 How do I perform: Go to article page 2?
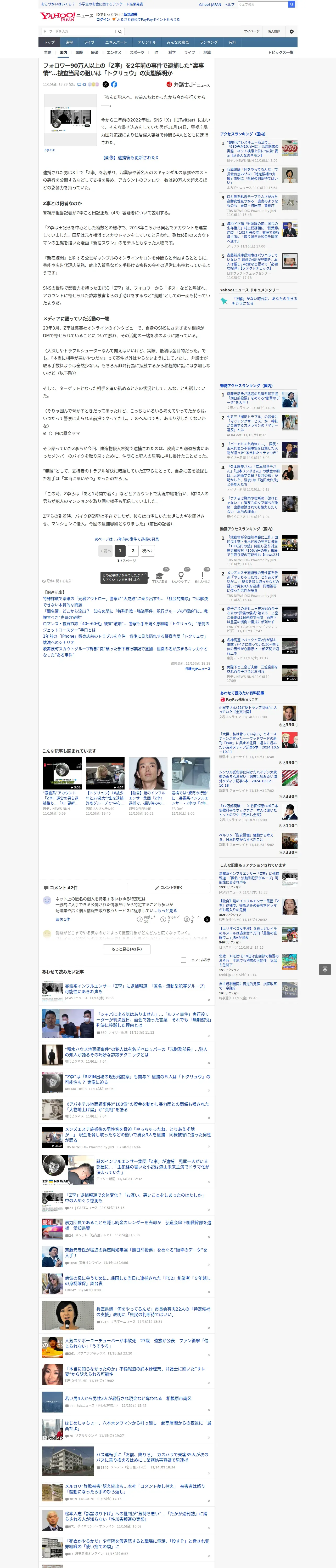(133, 550)
